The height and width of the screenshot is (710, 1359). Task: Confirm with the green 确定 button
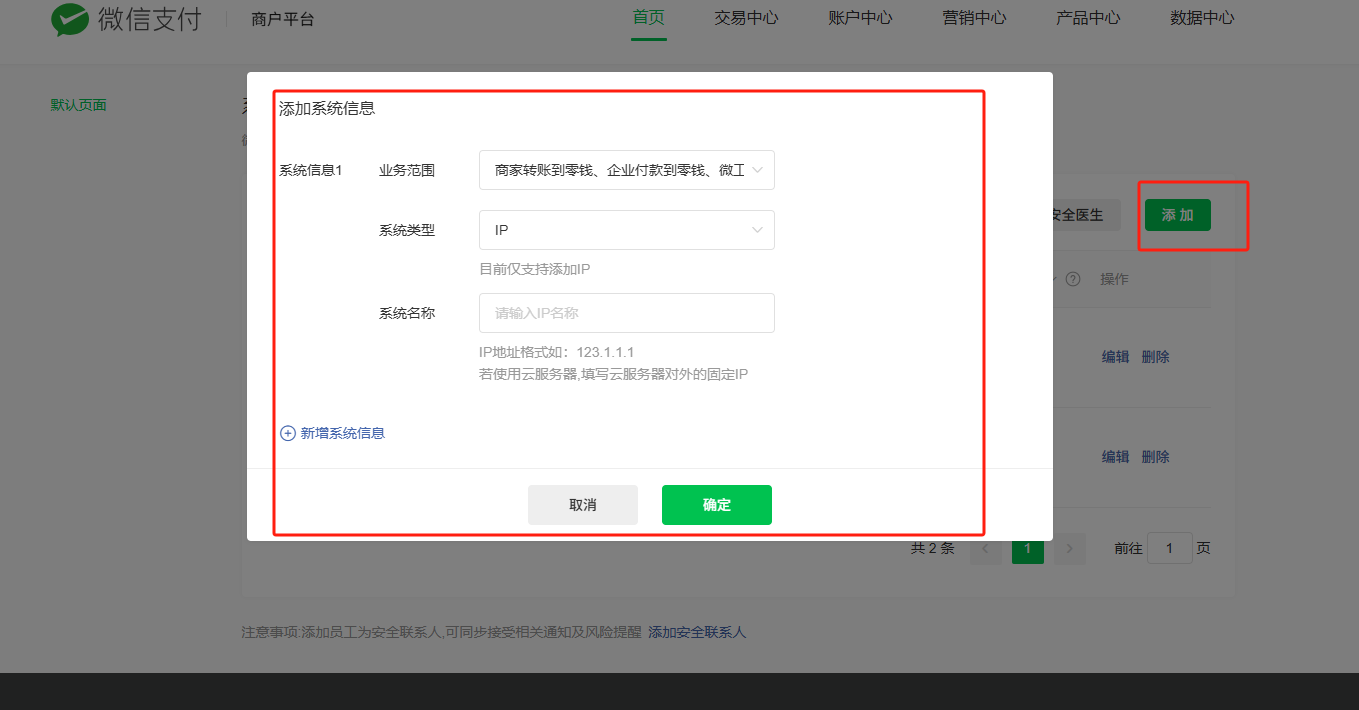coord(716,505)
